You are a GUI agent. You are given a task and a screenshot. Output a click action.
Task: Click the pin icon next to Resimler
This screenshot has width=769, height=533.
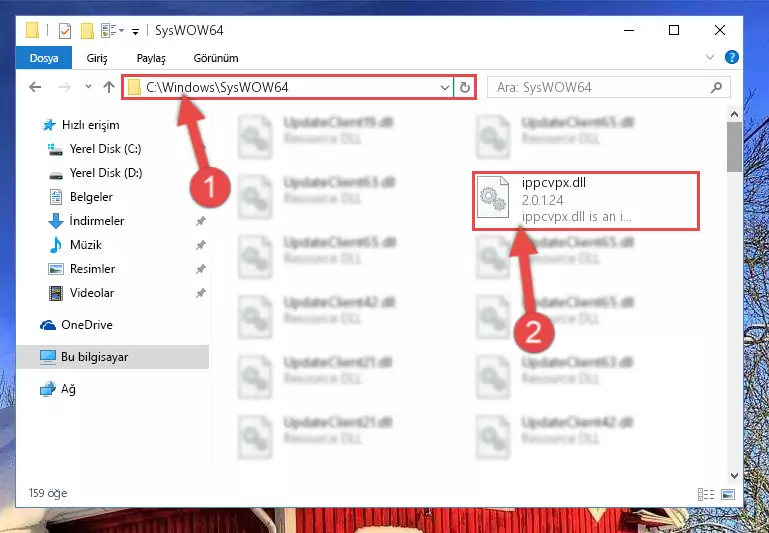pos(200,269)
